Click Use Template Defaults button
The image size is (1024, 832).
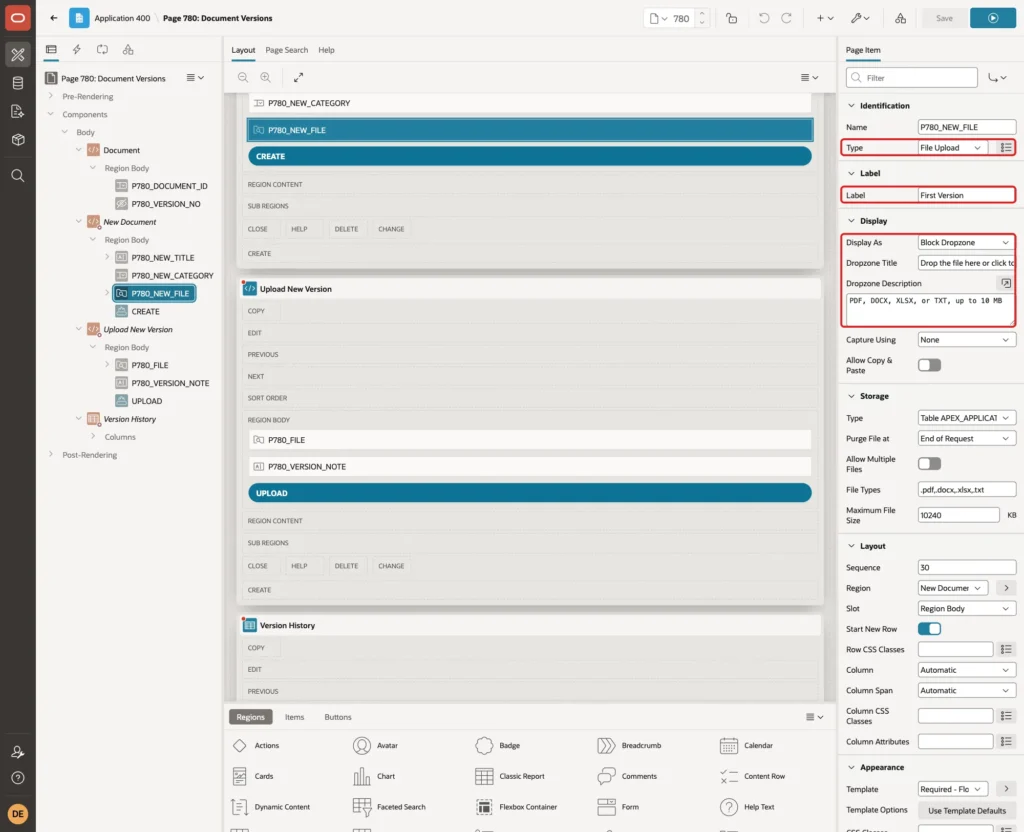(x=967, y=810)
